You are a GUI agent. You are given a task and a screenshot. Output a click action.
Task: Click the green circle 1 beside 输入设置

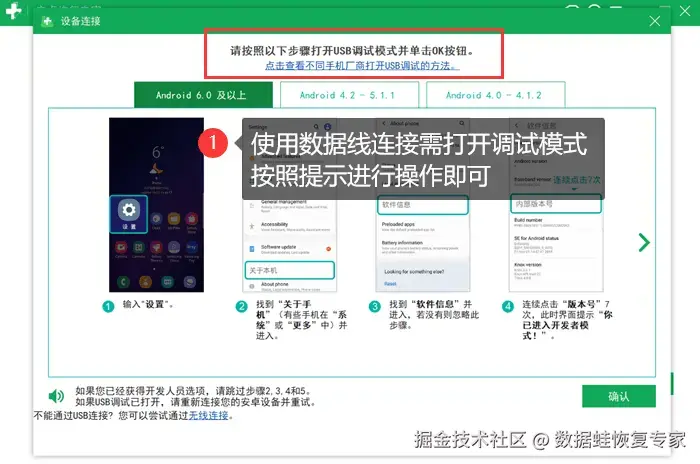point(108,306)
